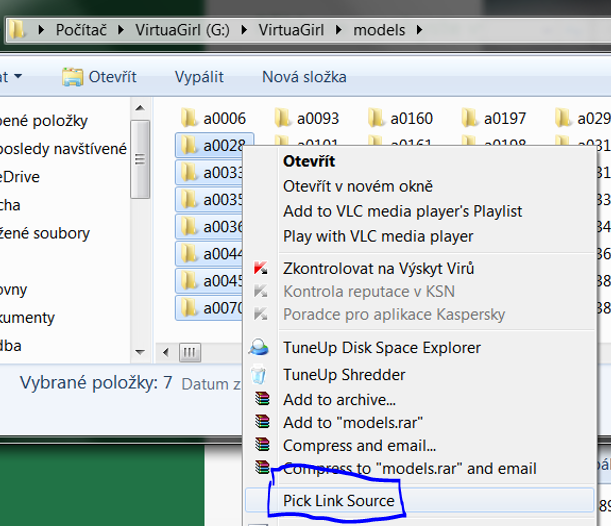Expand the arrow after Počítač in path
611x526 pixels.
pyautogui.click(x=121, y=30)
